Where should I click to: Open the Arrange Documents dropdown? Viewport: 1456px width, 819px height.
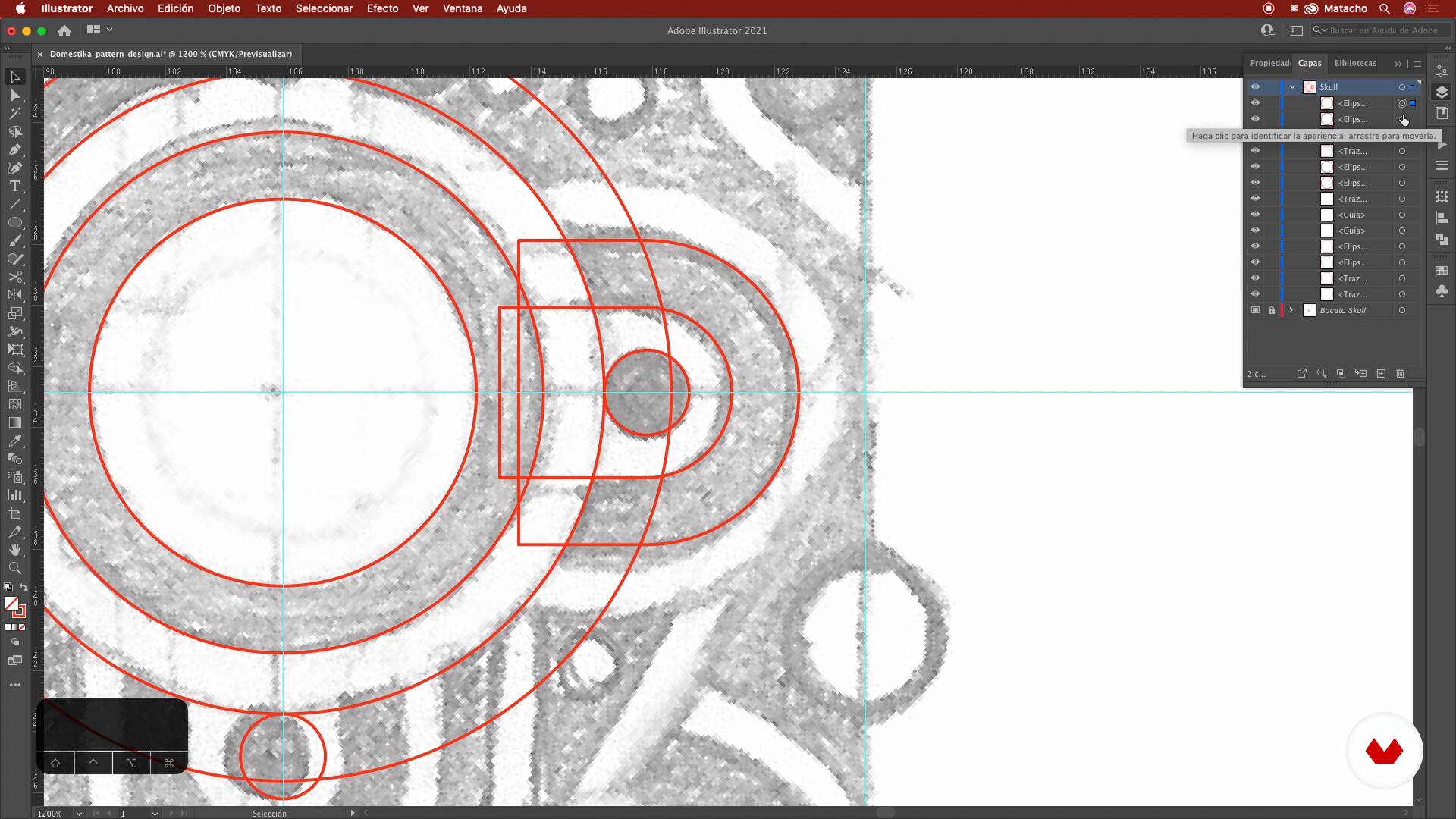pyautogui.click(x=99, y=30)
